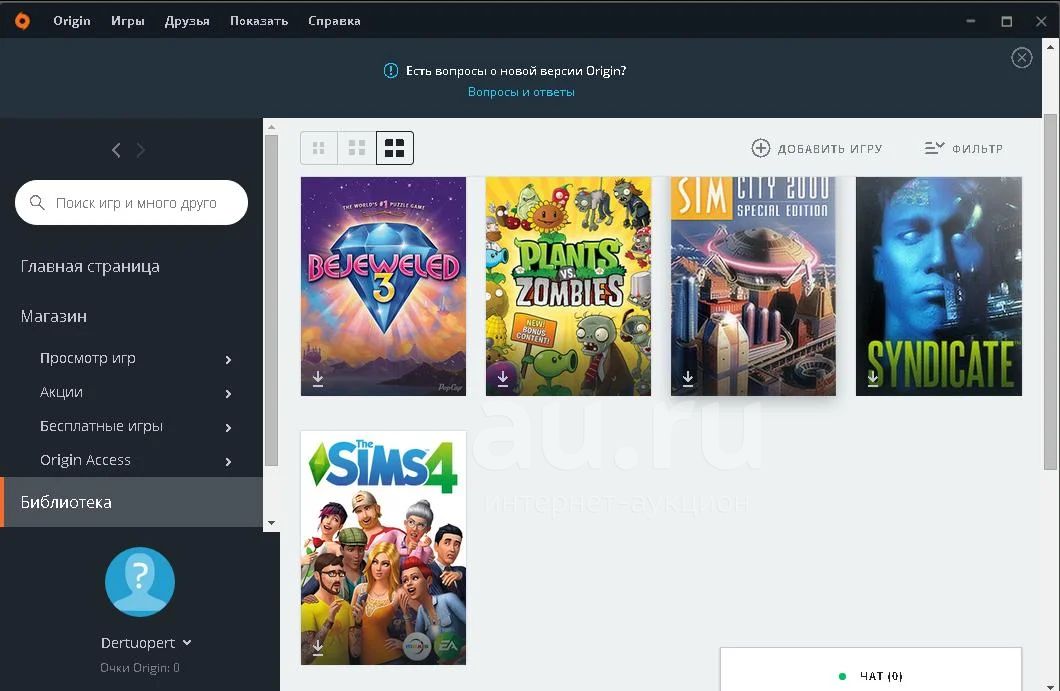This screenshot has width=1060, height=691.
Task: Expand Просмотр игр submenu arrow
Action: point(228,360)
